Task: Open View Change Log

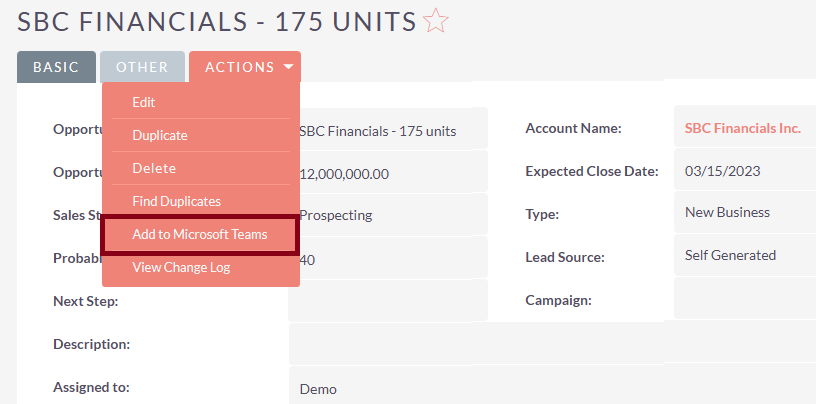Action: (180, 267)
